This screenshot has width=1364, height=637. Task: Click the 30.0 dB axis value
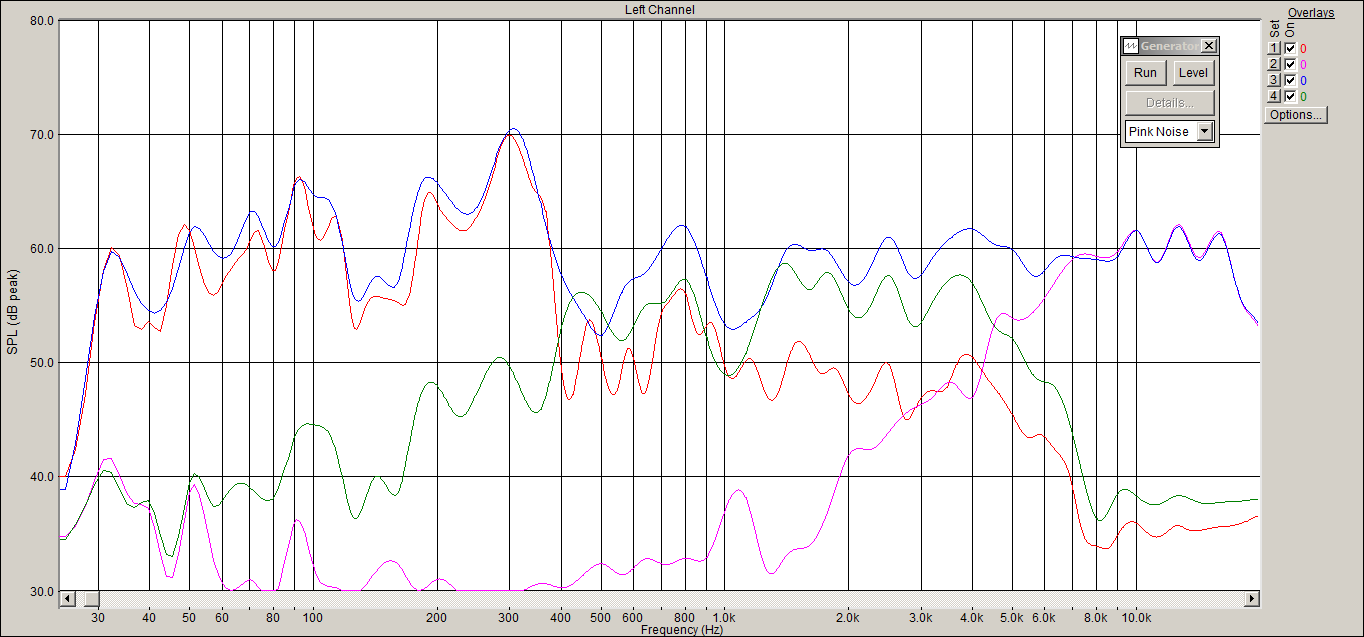pyautogui.click(x=41, y=590)
